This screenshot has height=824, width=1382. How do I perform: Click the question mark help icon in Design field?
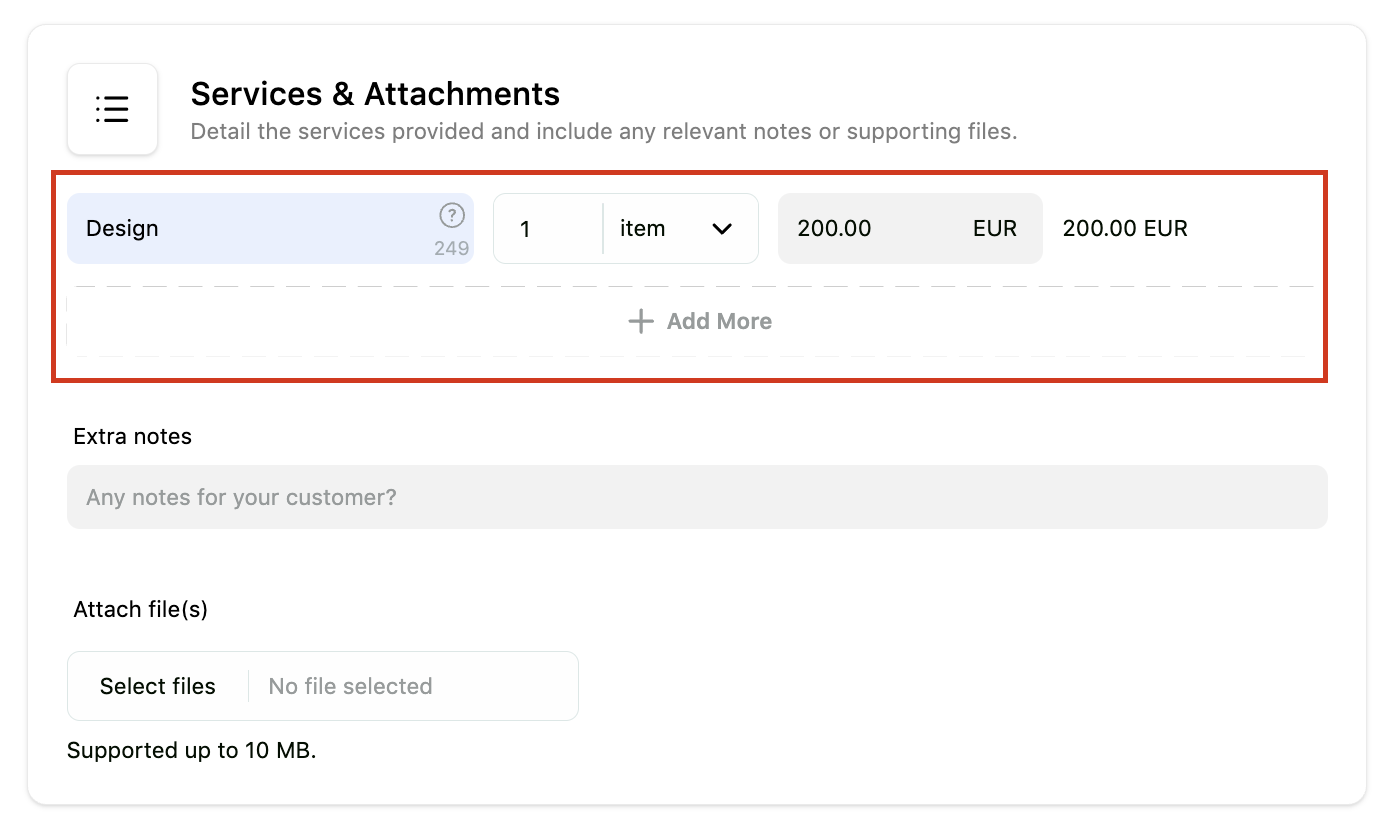(x=452, y=215)
